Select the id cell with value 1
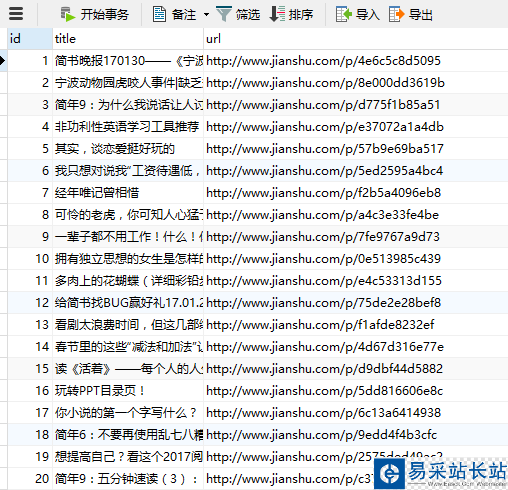Screen dimensions: 508x490 [30, 61]
